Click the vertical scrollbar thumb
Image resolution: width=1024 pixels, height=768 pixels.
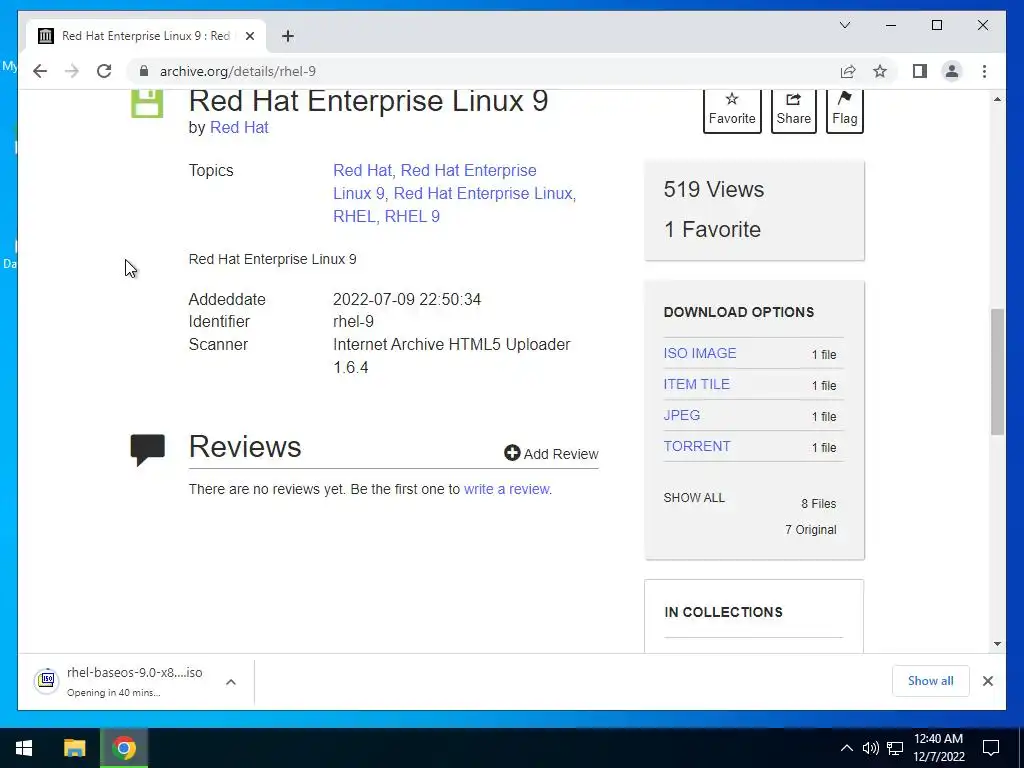coord(997,372)
